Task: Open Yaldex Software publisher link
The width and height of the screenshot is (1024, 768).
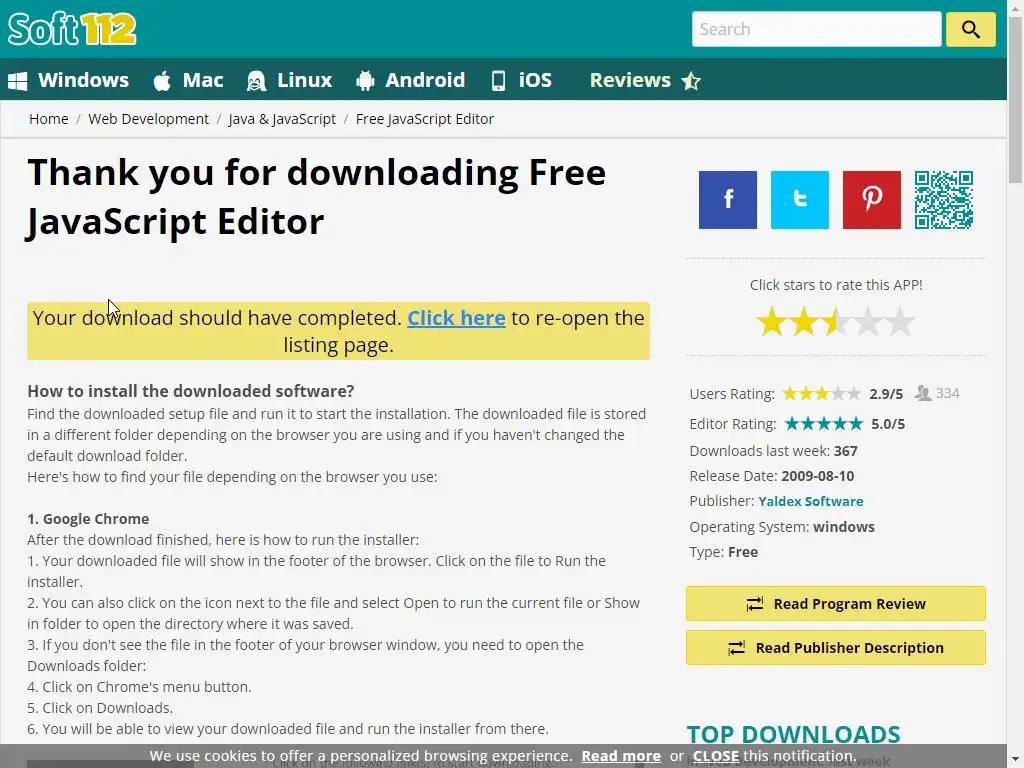Action: [x=810, y=501]
